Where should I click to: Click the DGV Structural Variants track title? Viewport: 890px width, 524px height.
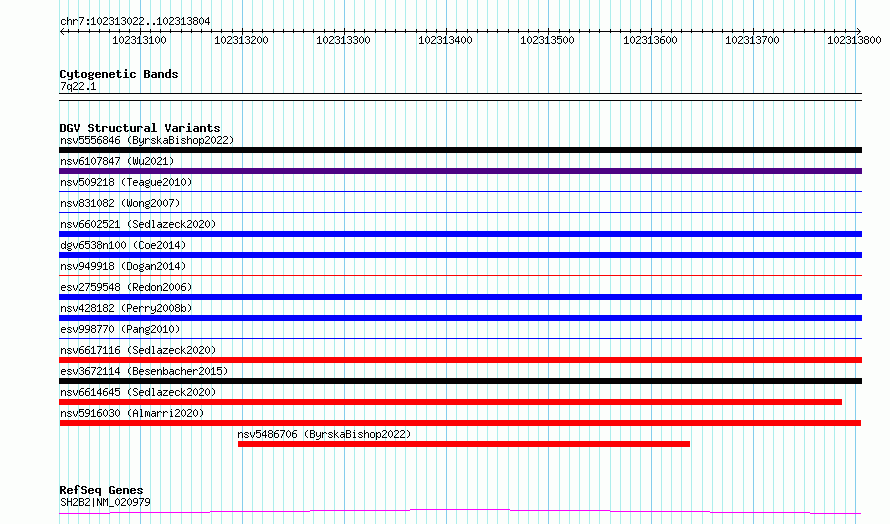(140, 128)
